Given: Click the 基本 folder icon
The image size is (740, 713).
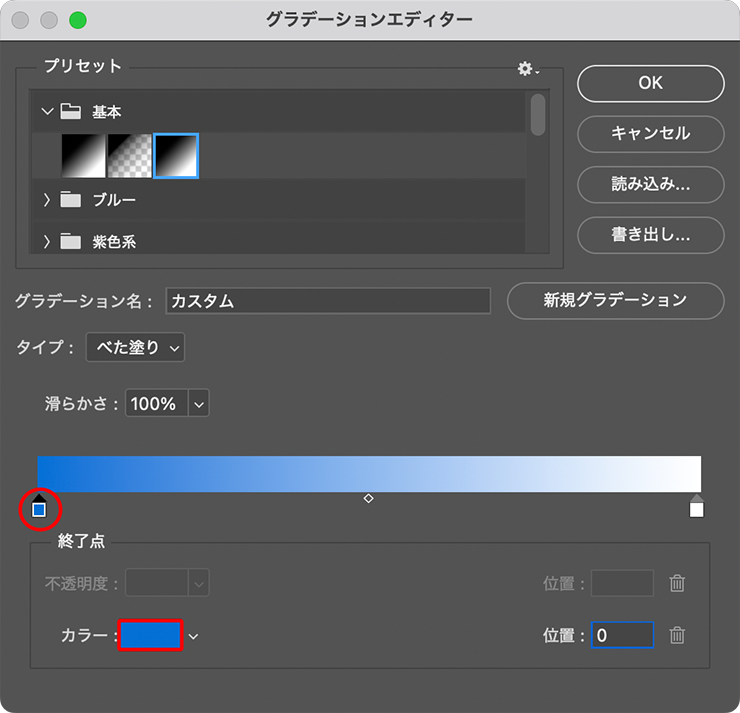Looking at the screenshot, I should pos(70,112).
